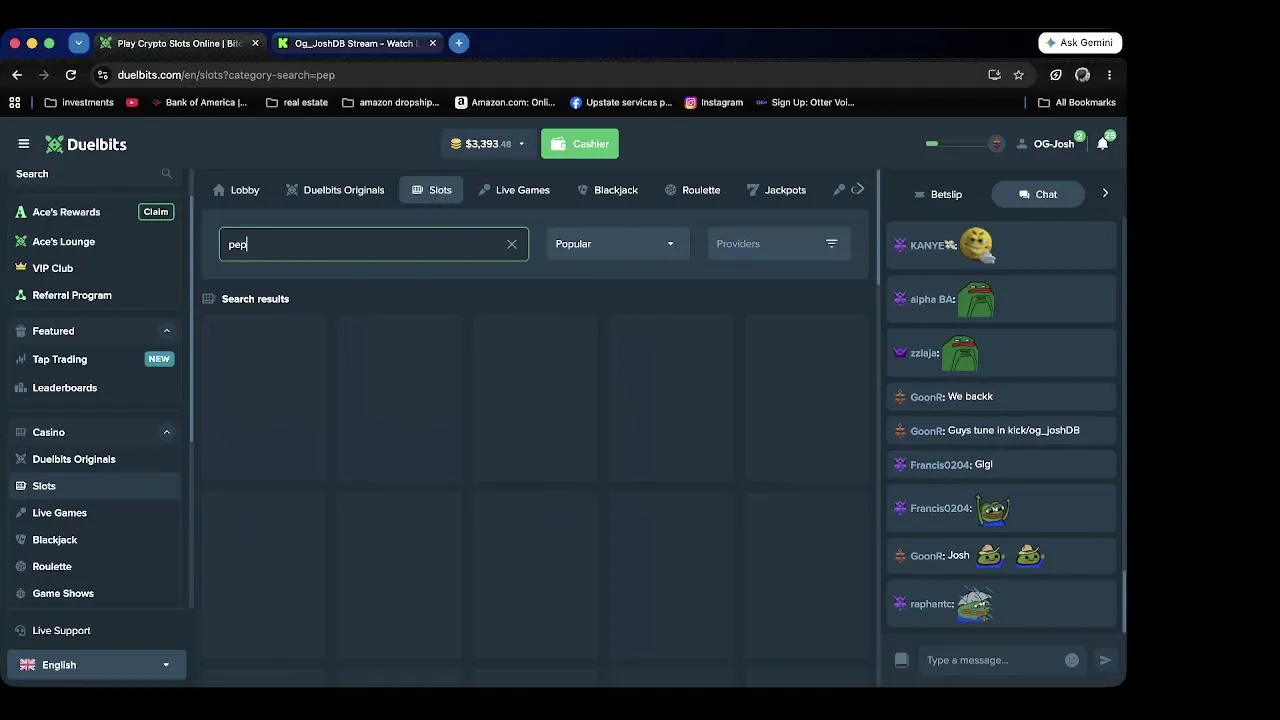Reload the page in Chrome

pyautogui.click(x=71, y=75)
